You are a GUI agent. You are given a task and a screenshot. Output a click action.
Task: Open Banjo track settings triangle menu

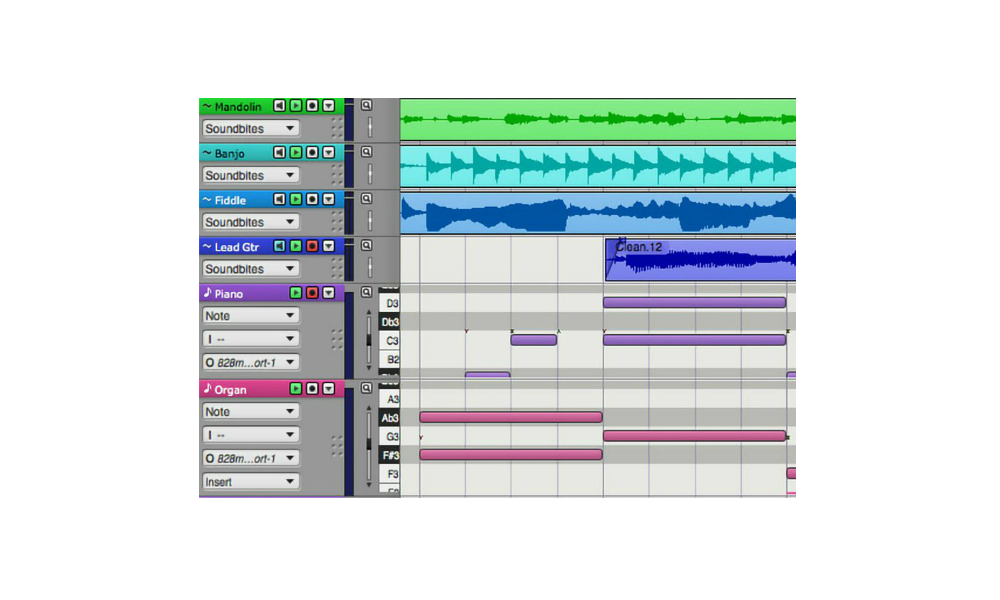point(328,152)
